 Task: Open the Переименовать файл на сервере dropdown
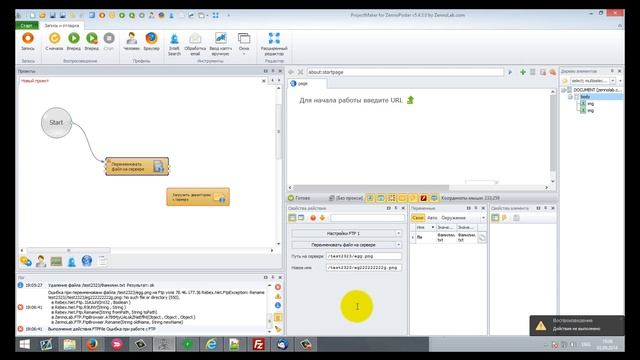pyautogui.click(x=347, y=245)
